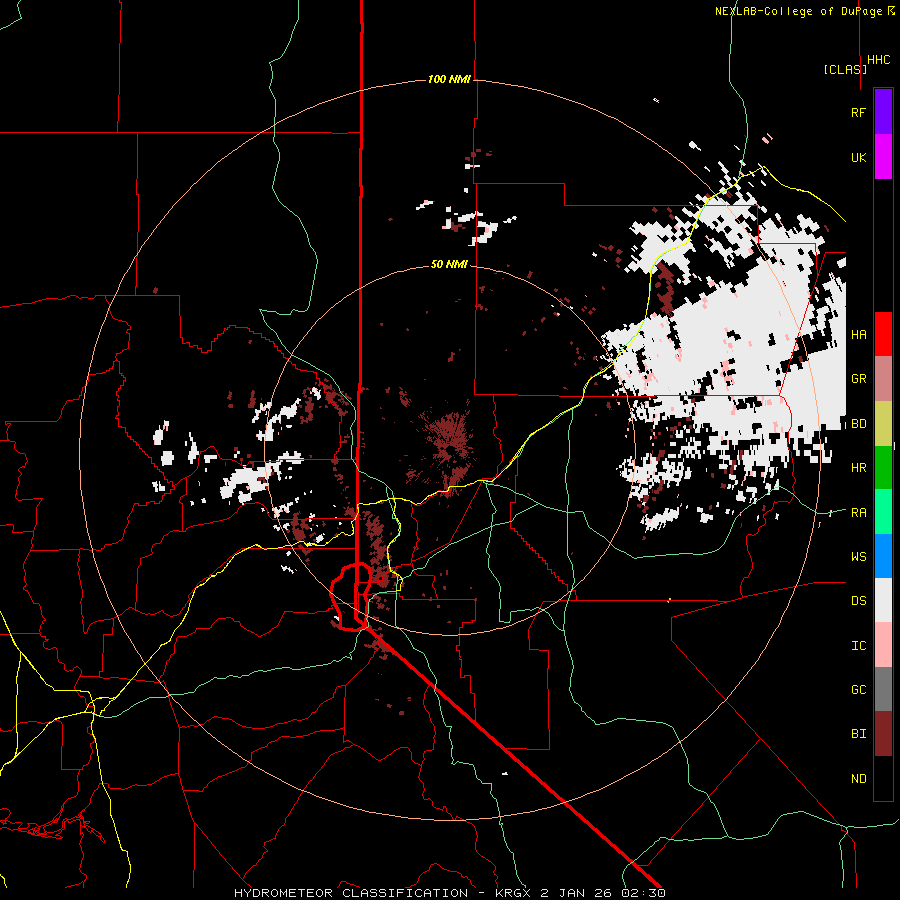The width and height of the screenshot is (900, 900).
Task: Click the HHC product label
Action: coord(879,60)
